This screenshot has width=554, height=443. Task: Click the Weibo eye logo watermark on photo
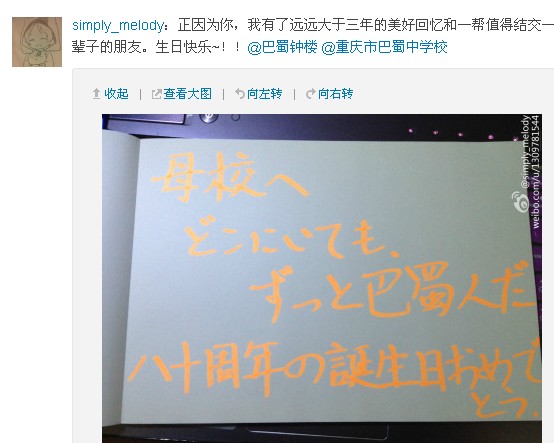click(x=520, y=202)
